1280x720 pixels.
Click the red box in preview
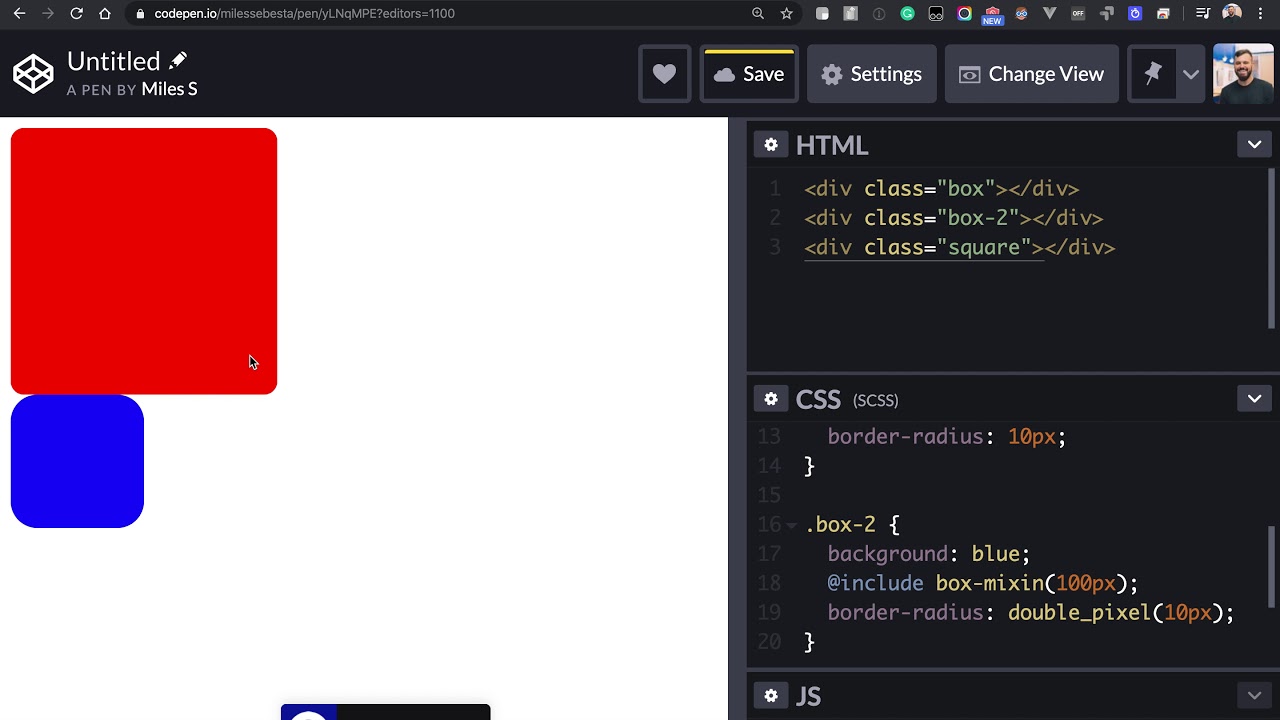point(144,261)
